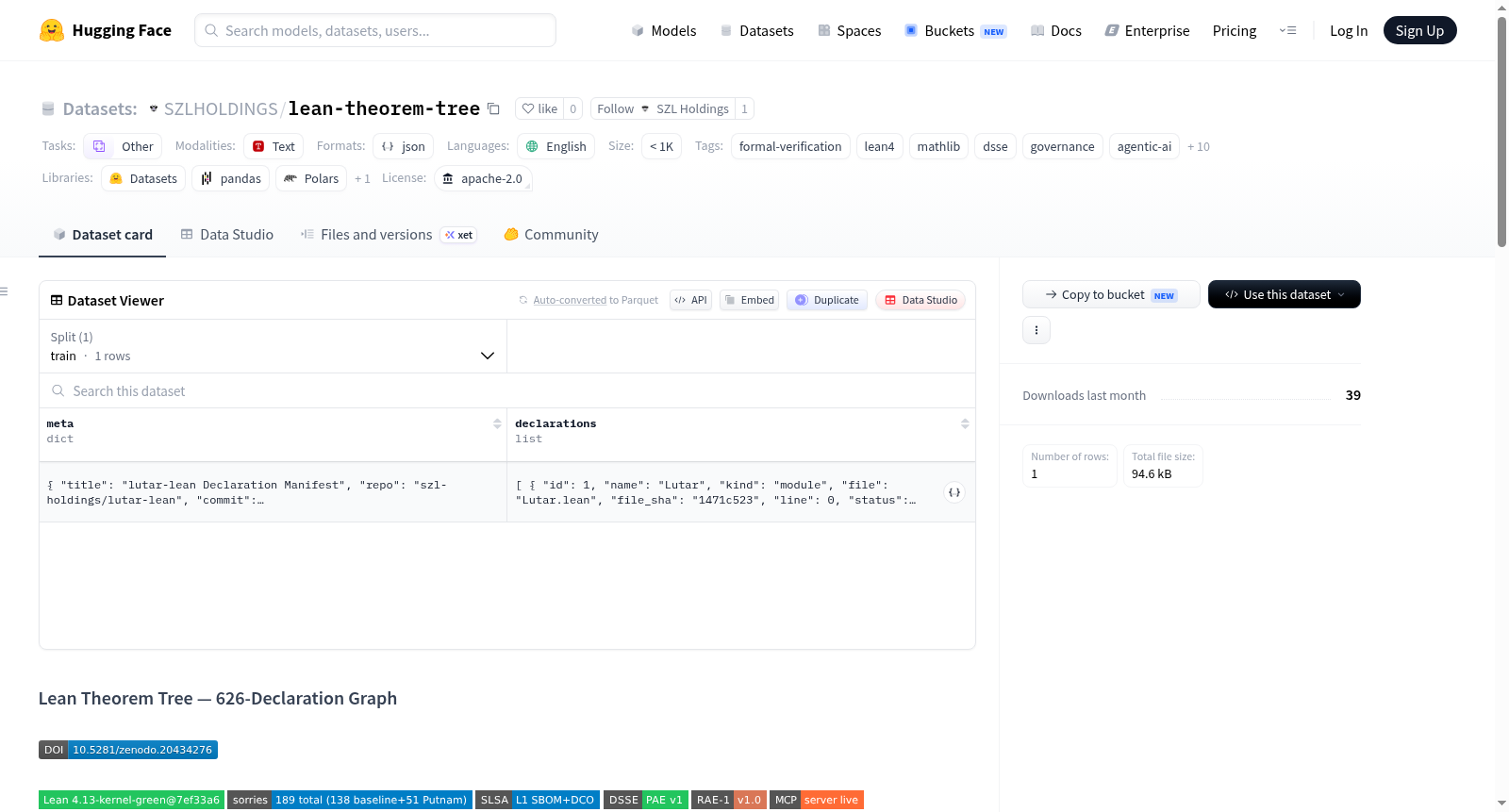Switch to the Data Studio tab

[226, 235]
